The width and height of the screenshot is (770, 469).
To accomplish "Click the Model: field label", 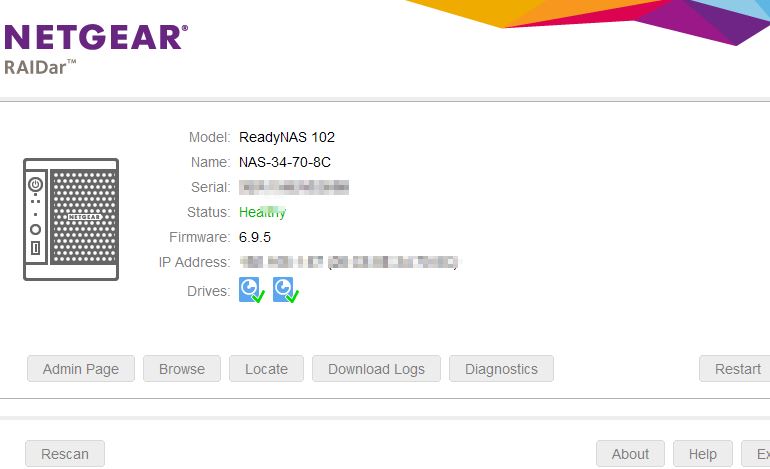I will 210,137.
